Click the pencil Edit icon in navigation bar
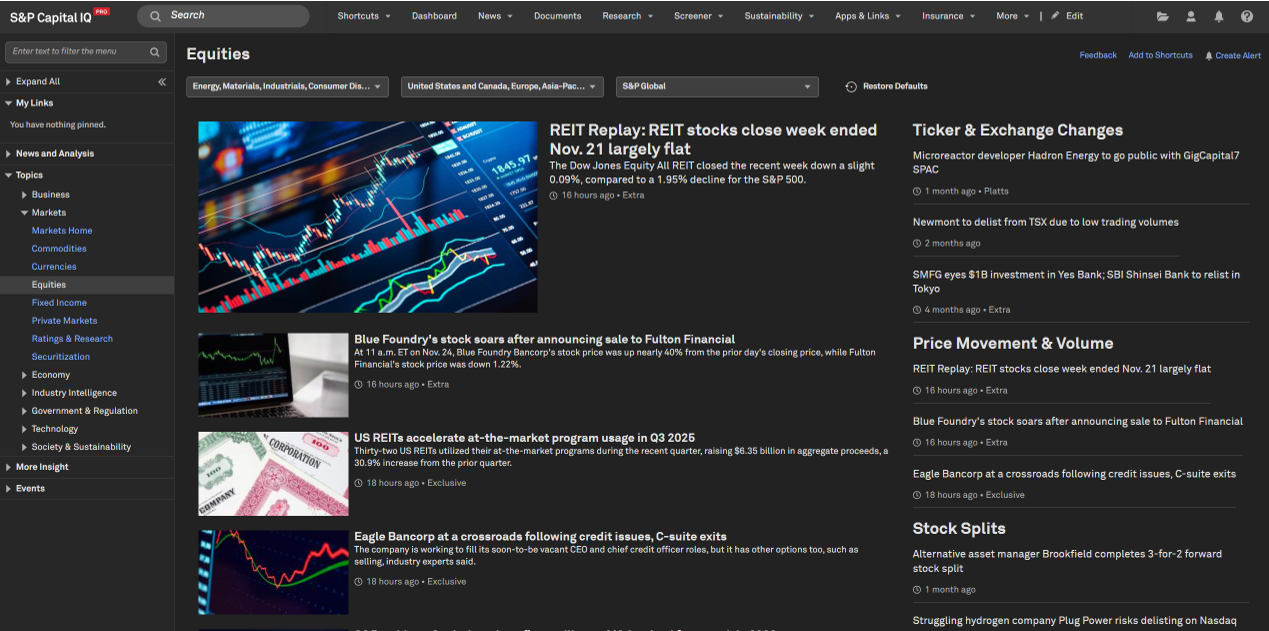 [1055, 16]
